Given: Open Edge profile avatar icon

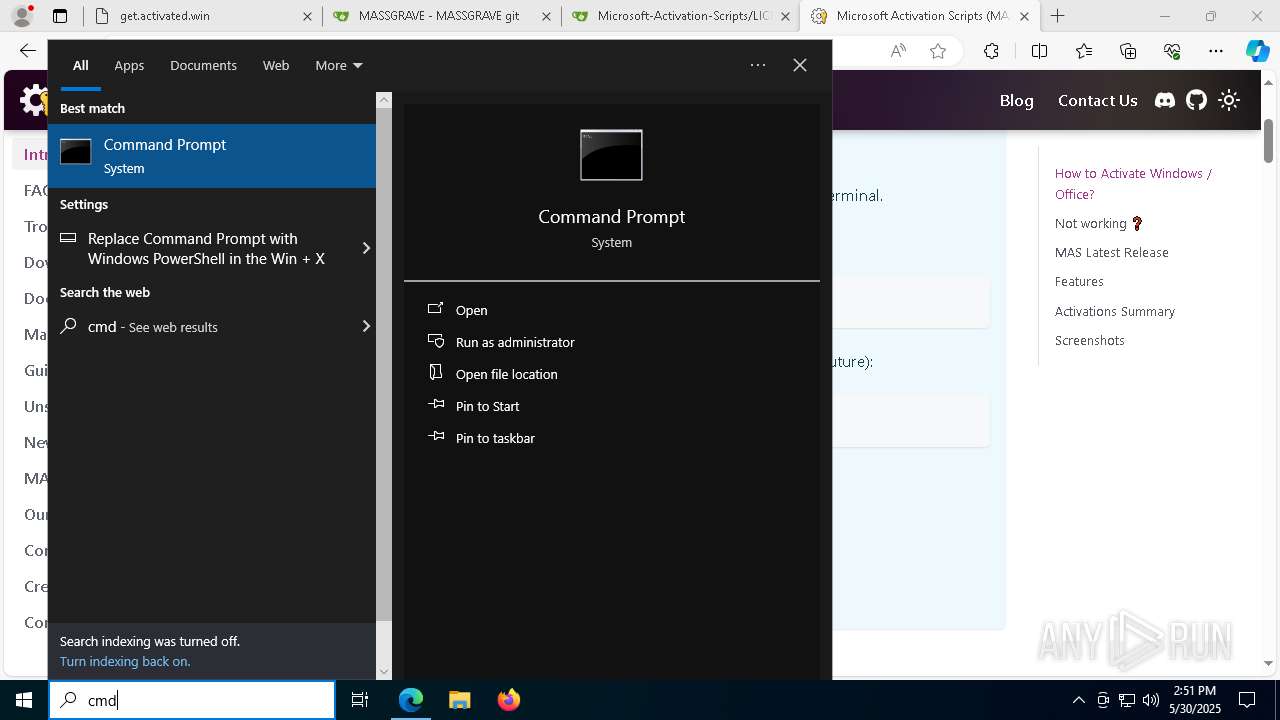Looking at the screenshot, I should pyautogui.click(x=24, y=16).
